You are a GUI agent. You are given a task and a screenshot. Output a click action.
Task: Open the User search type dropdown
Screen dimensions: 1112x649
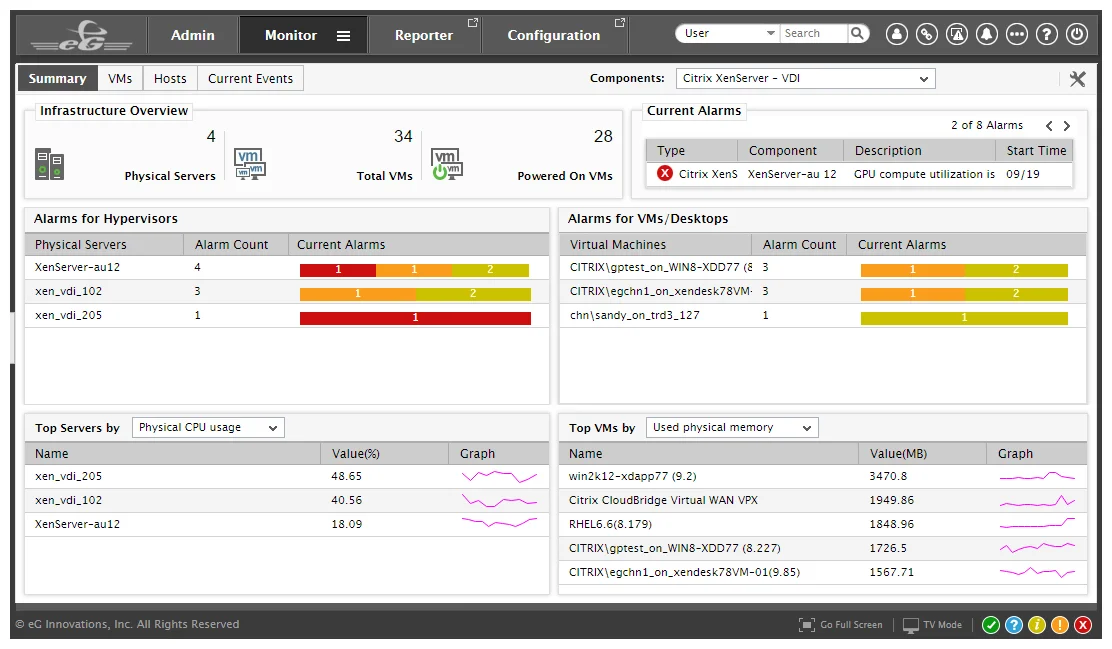coord(728,33)
